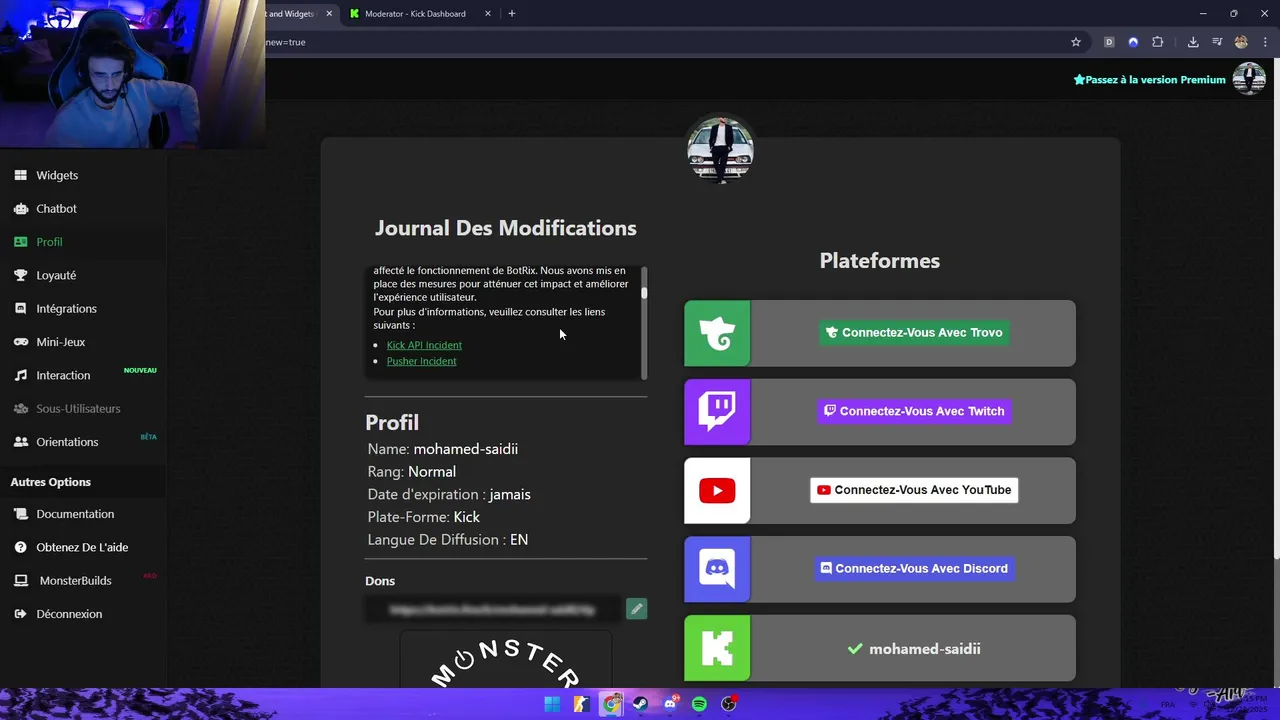Open Kick API Incident link
The height and width of the screenshot is (720, 1280).
pos(424,345)
